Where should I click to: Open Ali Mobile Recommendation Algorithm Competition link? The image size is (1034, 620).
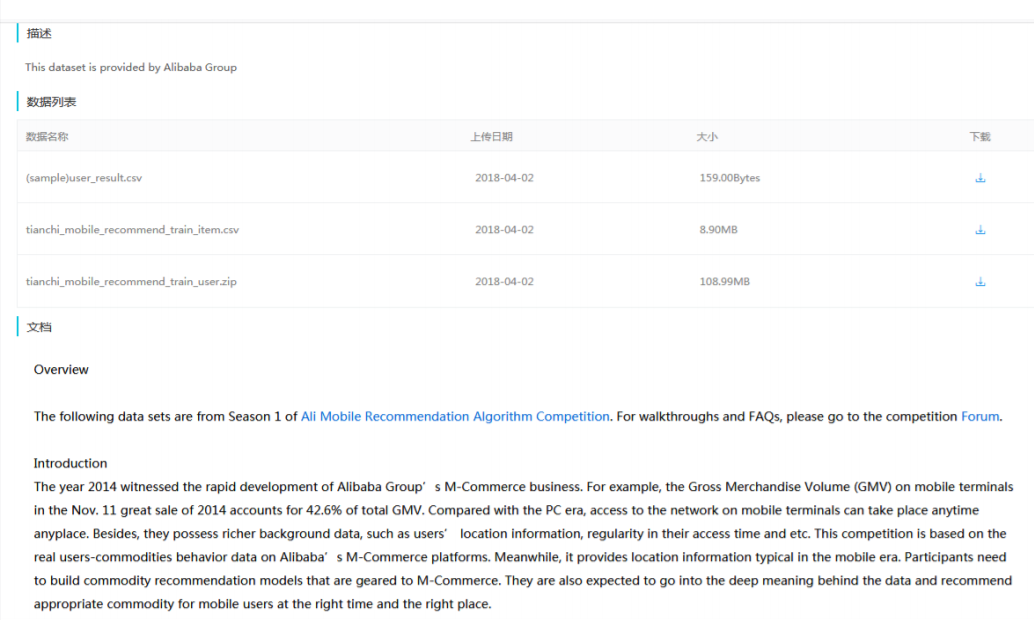pos(455,416)
